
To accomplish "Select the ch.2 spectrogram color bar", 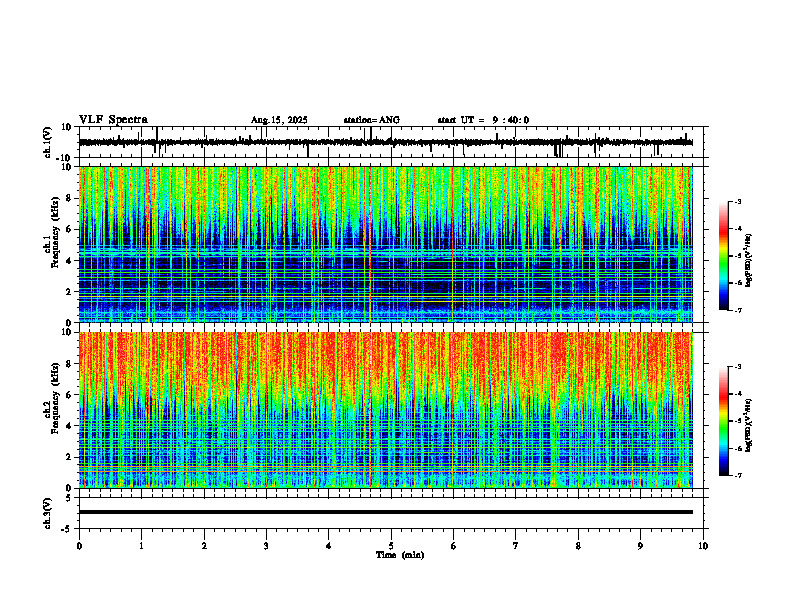I will [x=724, y=421].
